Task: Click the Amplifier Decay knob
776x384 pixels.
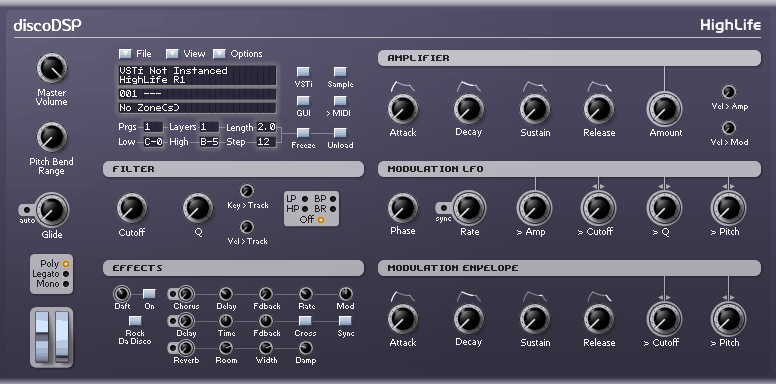Action: pos(469,109)
